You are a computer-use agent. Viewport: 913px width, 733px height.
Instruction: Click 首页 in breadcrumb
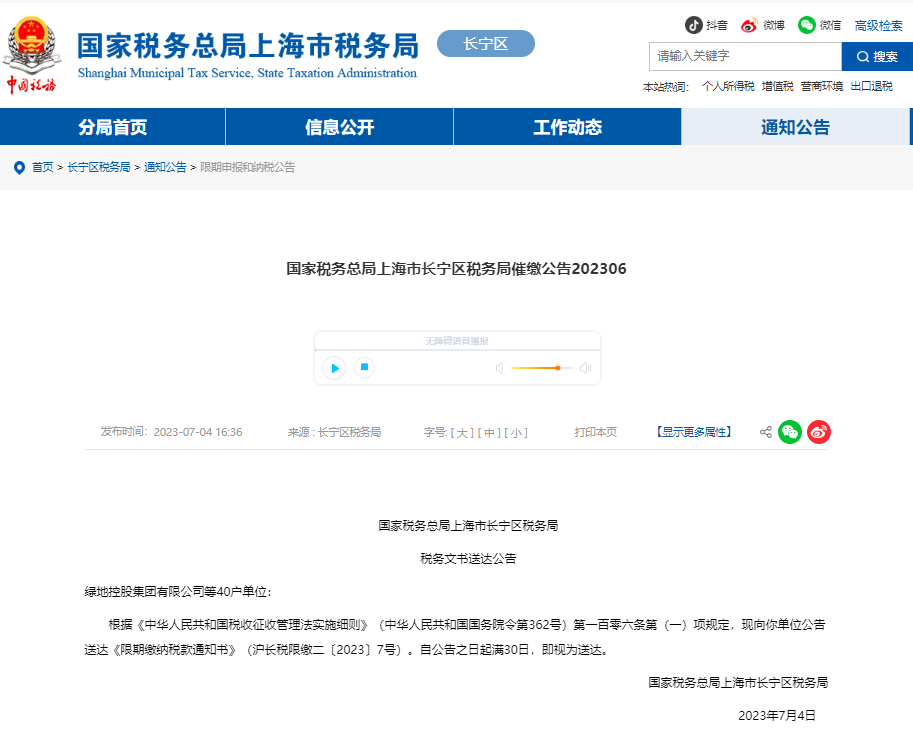[x=43, y=168]
